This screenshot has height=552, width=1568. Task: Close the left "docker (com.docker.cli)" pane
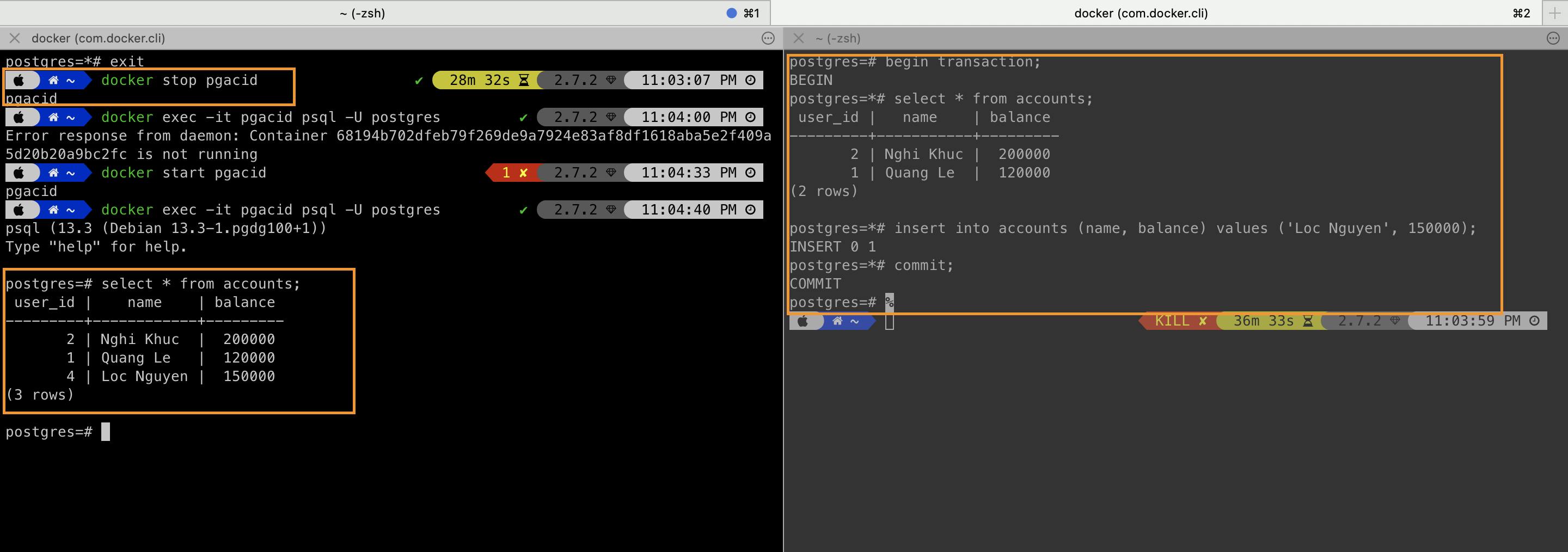click(x=15, y=38)
